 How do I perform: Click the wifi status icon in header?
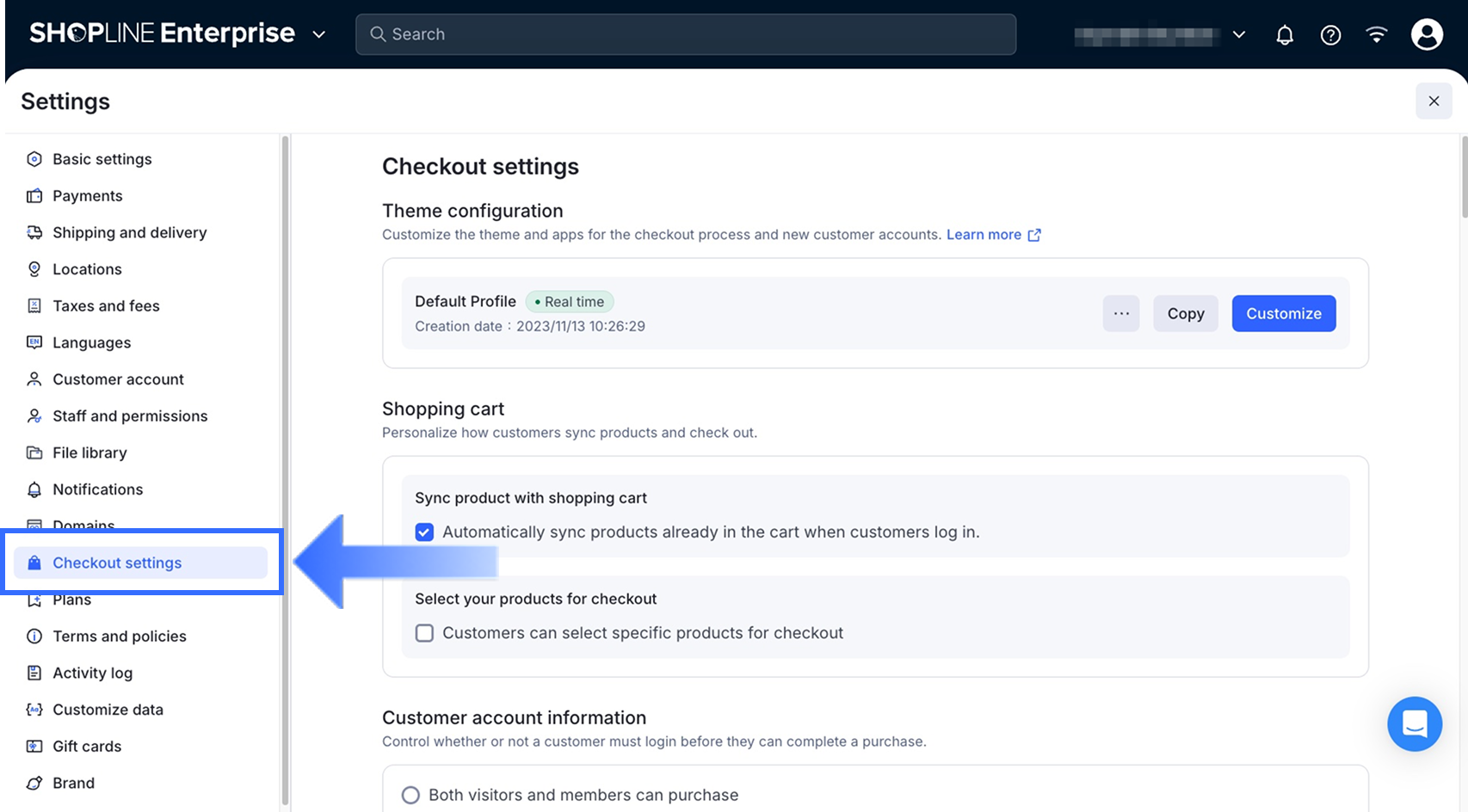tap(1377, 34)
